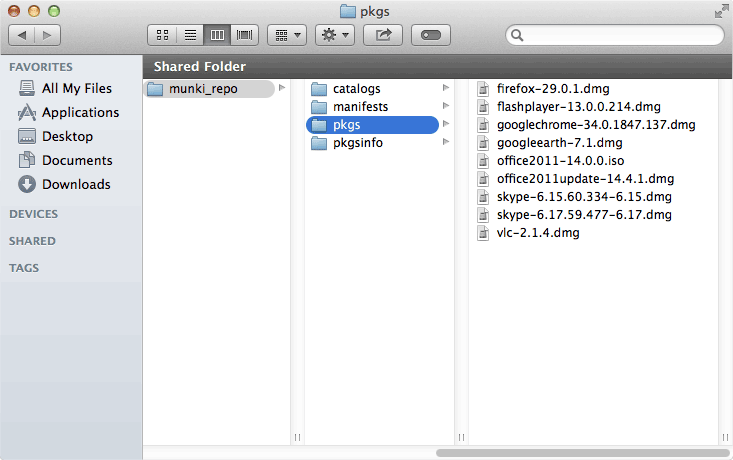Viewport: 733px width, 460px height.
Task: Click the Share toolbar button
Action: pyautogui.click(x=382, y=35)
